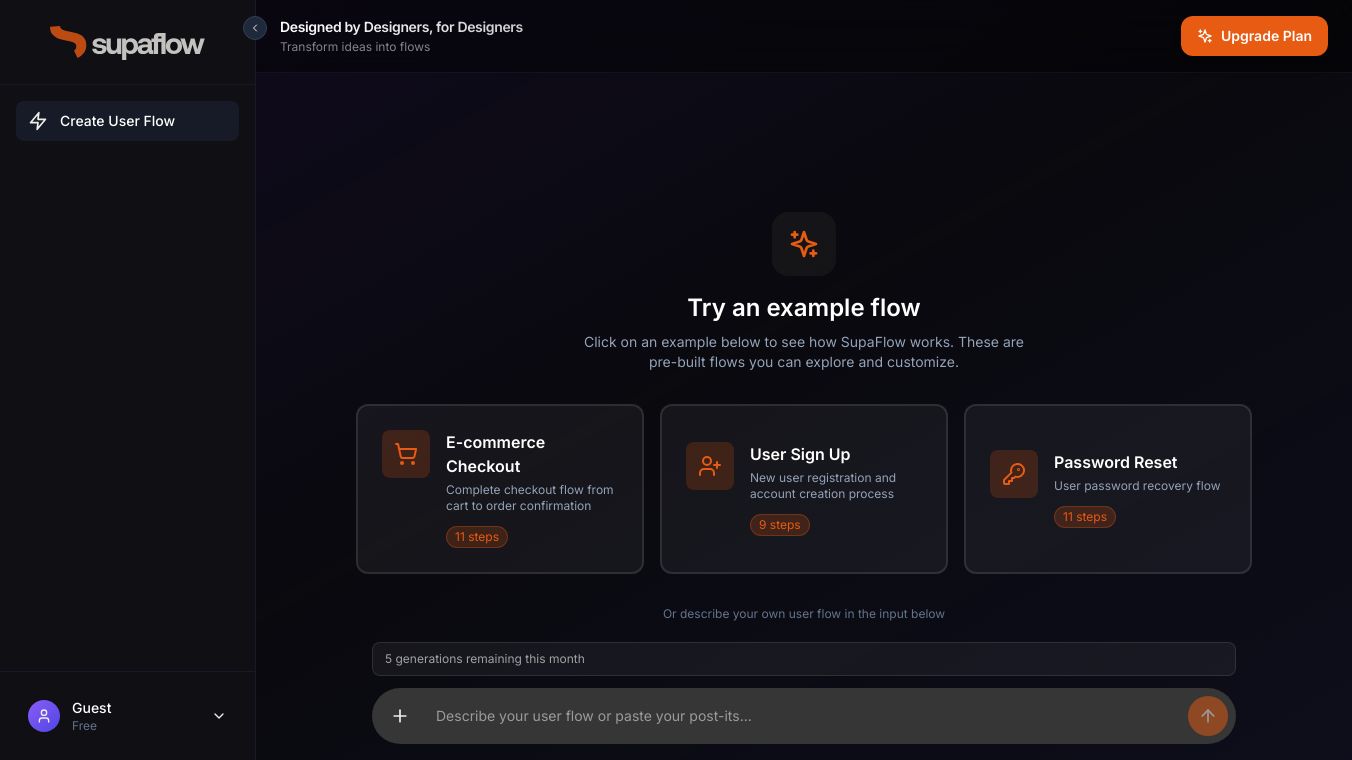Click the key icon
This screenshot has height=760, width=1352.
click(x=1014, y=474)
